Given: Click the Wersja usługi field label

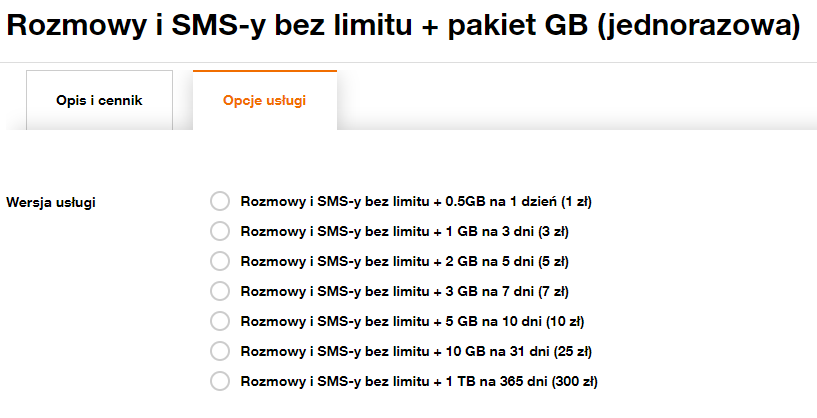Looking at the screenshot, I should point(51,202).
